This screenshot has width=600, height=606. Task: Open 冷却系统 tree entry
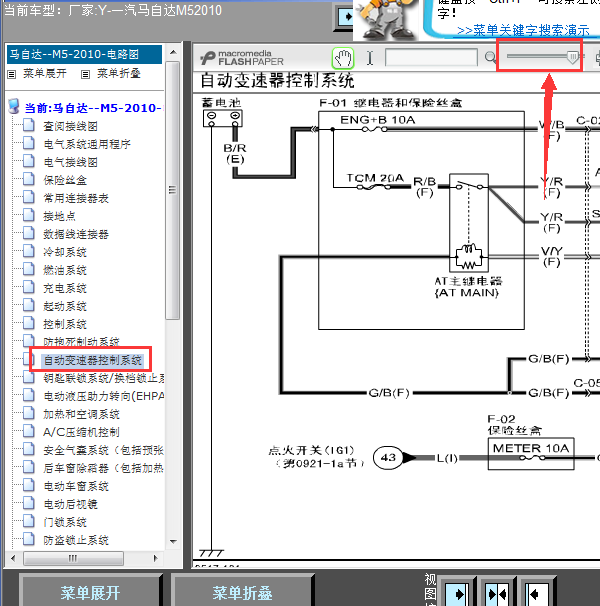(65, 252)
